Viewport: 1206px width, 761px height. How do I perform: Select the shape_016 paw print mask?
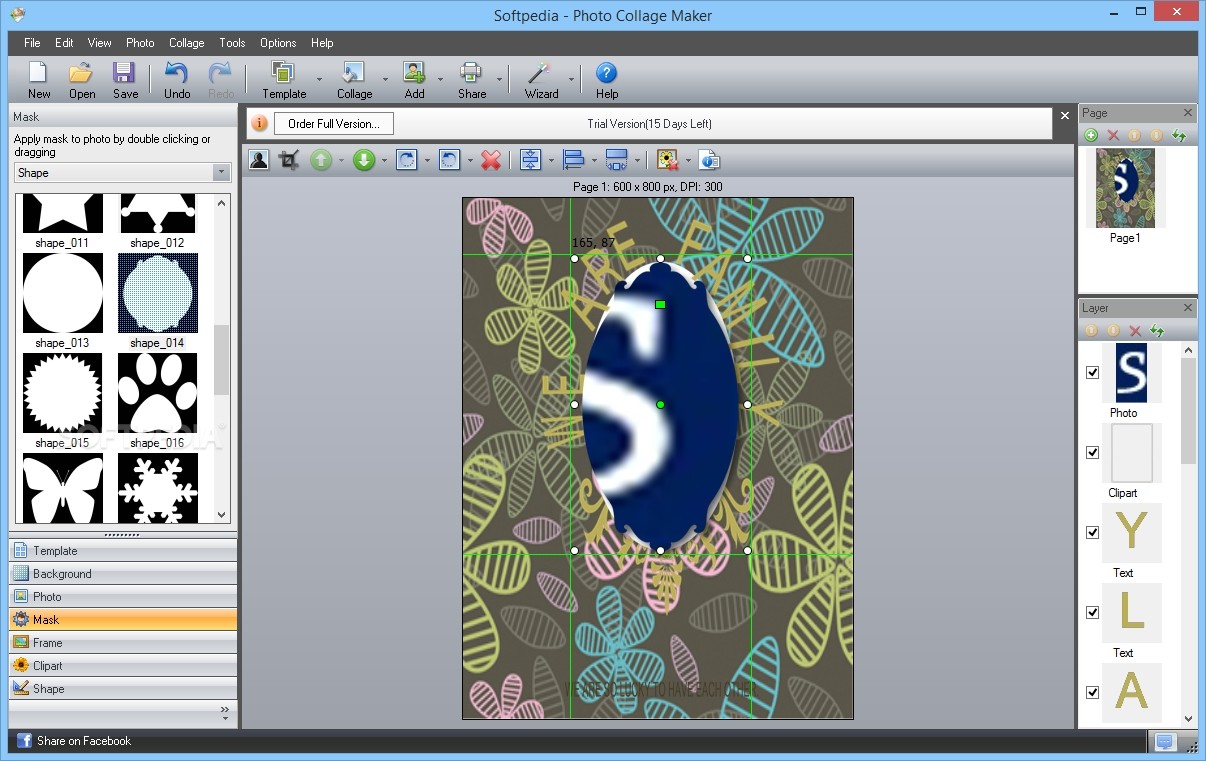click(x=158, y=393)
